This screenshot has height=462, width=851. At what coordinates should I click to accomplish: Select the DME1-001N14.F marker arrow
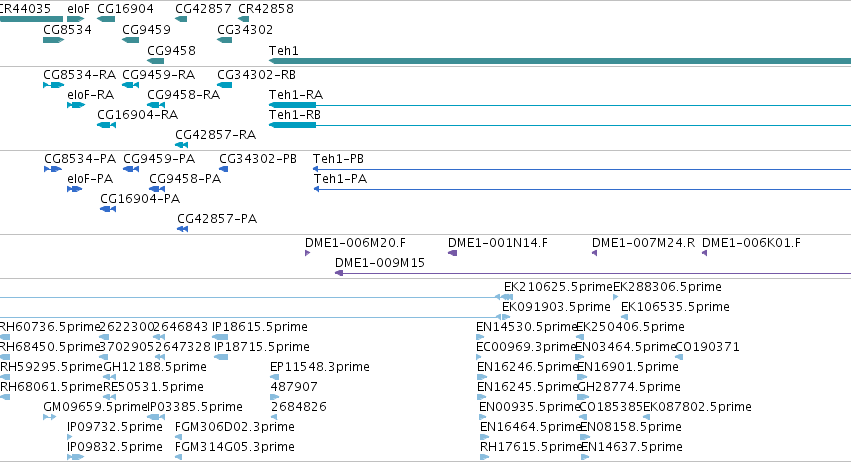pos(453,253)
